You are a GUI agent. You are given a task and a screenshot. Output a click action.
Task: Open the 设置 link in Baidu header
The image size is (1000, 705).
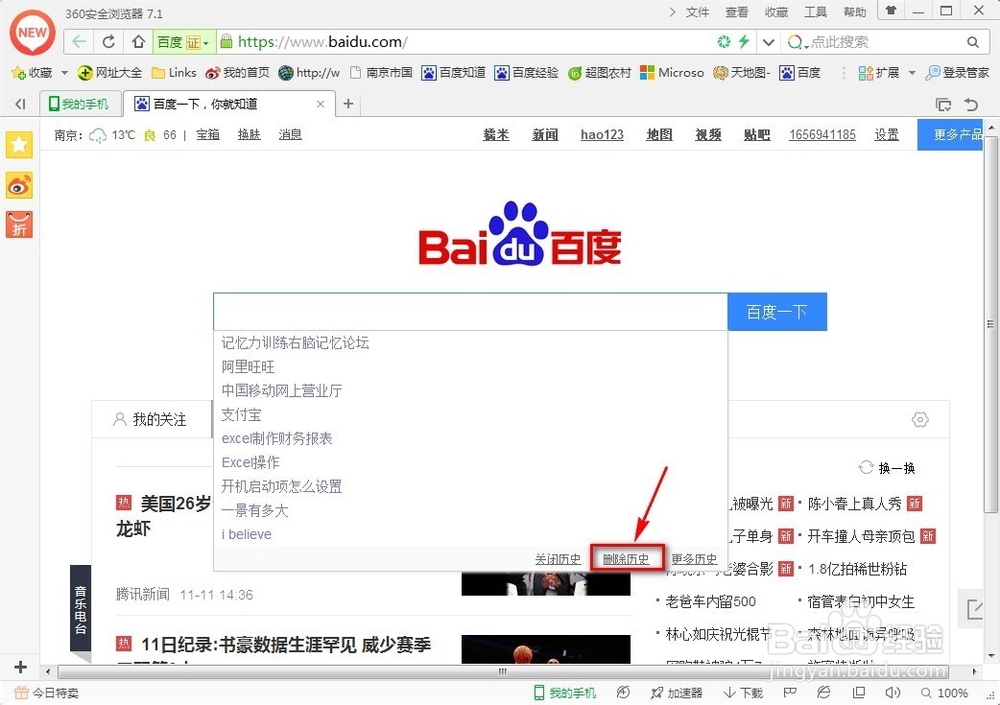tap(886, 135)
